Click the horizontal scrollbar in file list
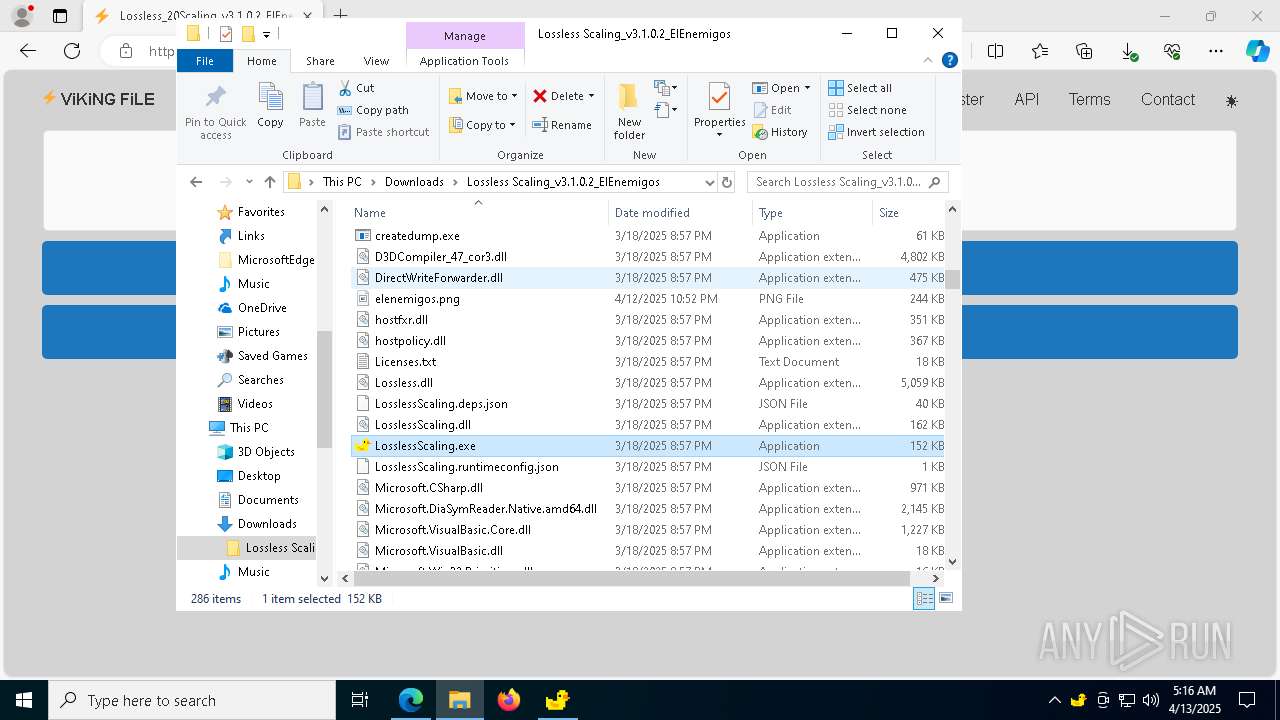This screenshot has width=1280, height=720. 632,578
